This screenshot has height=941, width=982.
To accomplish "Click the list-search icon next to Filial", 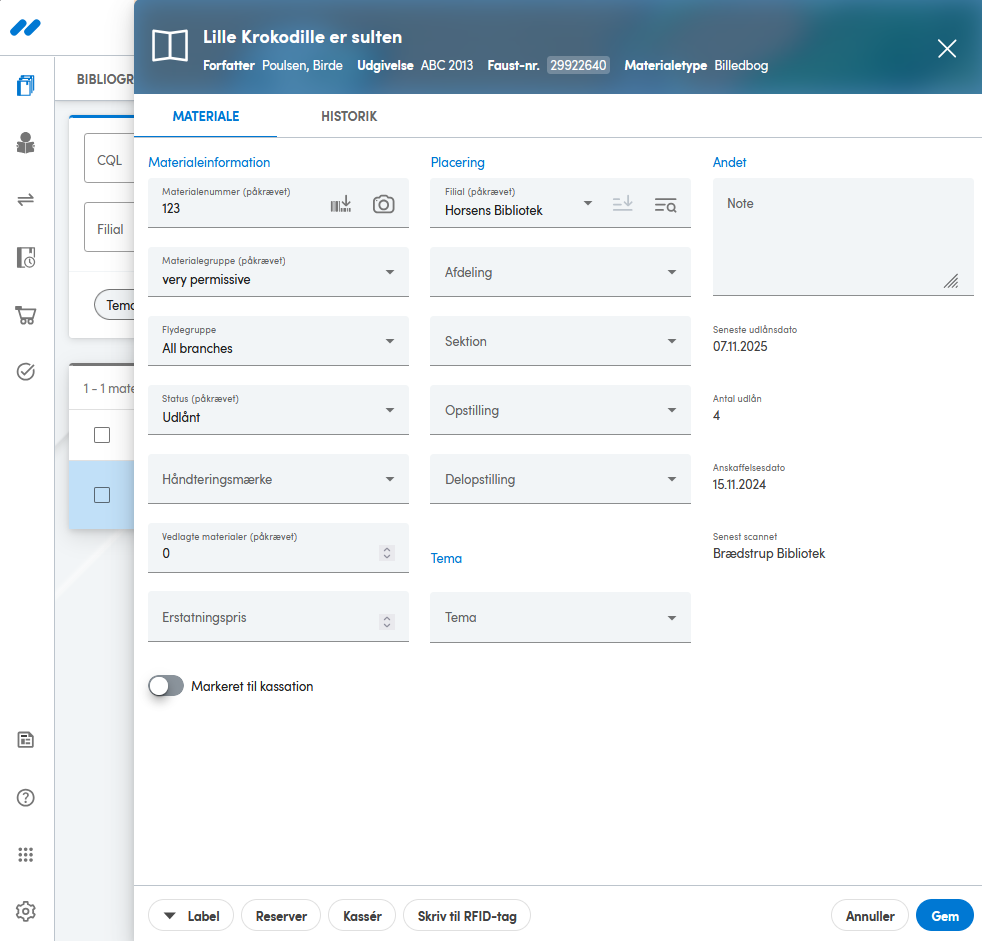I will tap(665, 205).
